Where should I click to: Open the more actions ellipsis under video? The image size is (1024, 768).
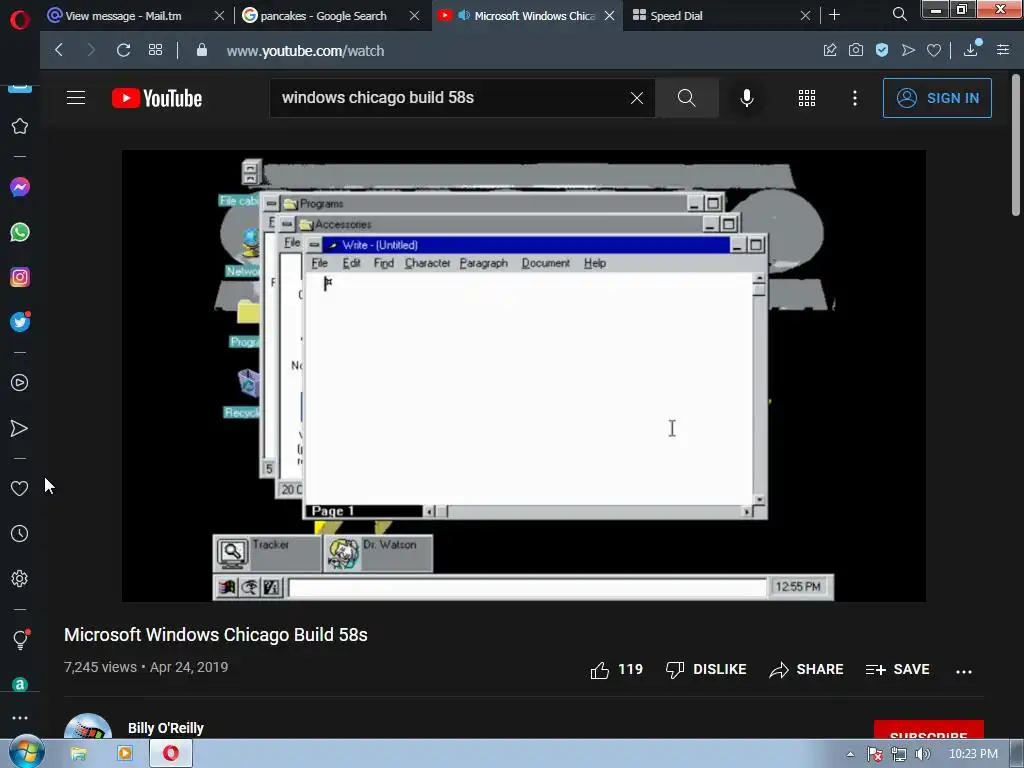[963, 671]
